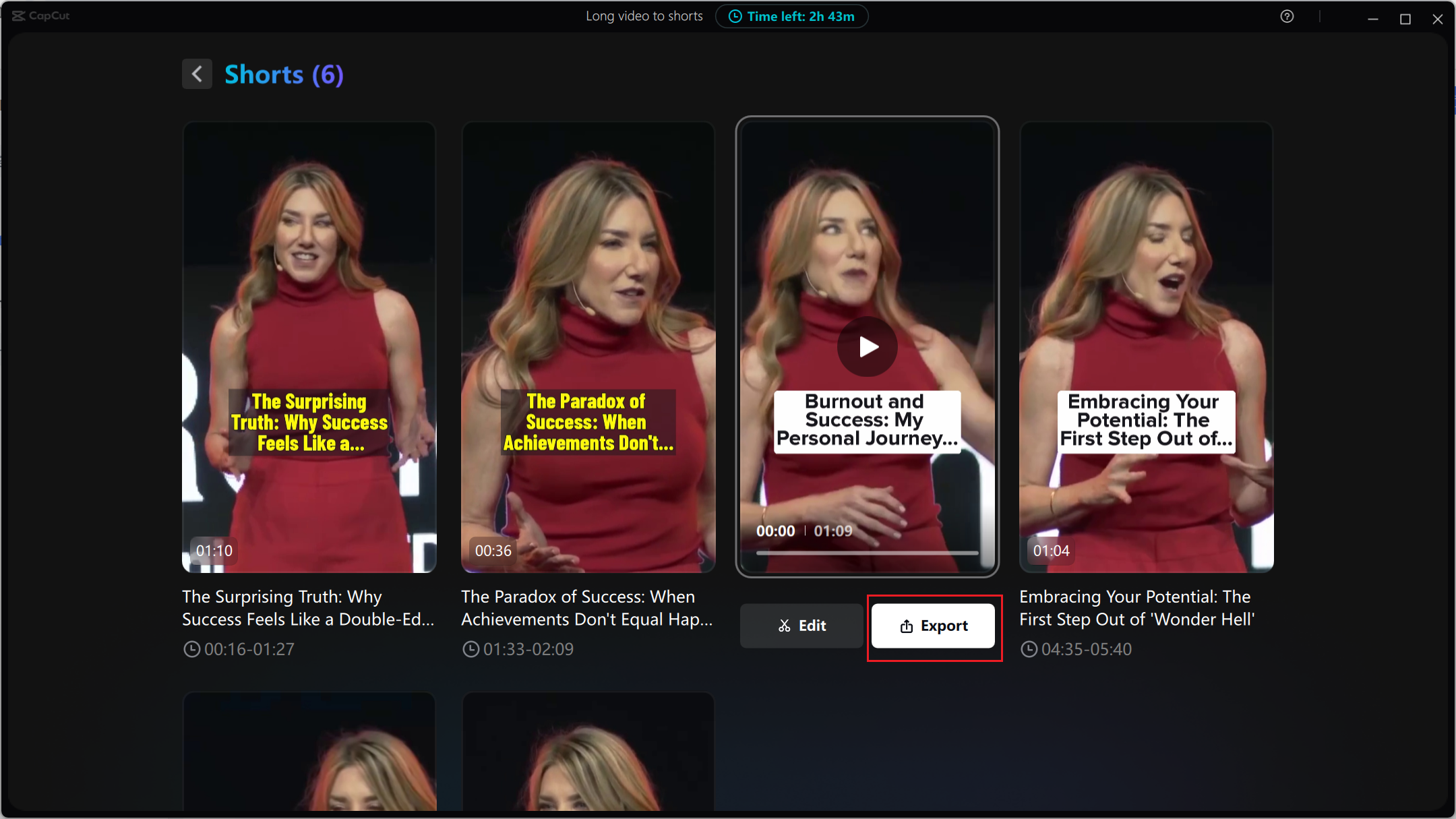Click the 04:35-05:40 time range clock icon

[x=1029, y=649]
